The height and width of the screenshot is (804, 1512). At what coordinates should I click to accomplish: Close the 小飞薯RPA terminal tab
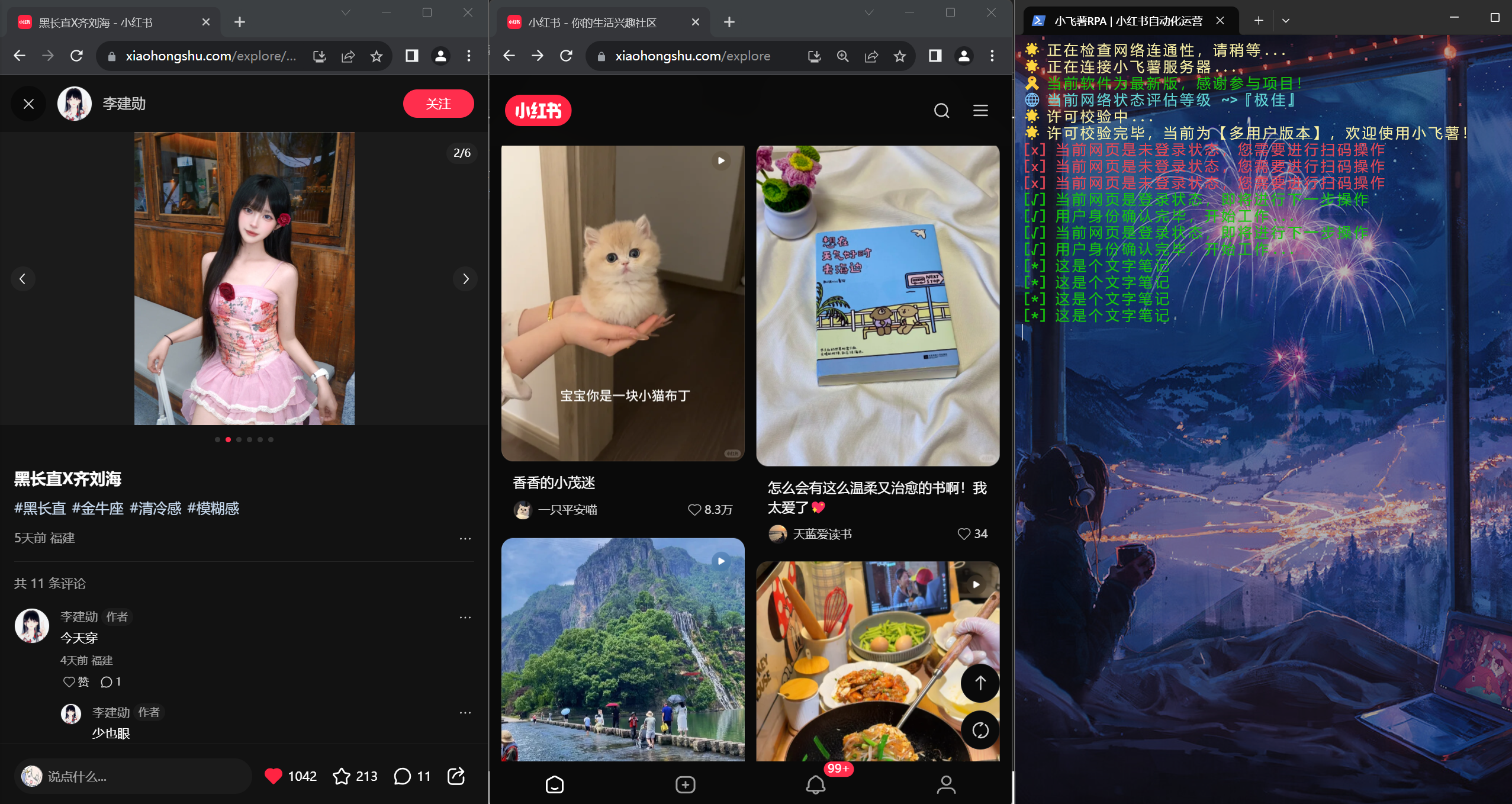[x=1220, y=20]
